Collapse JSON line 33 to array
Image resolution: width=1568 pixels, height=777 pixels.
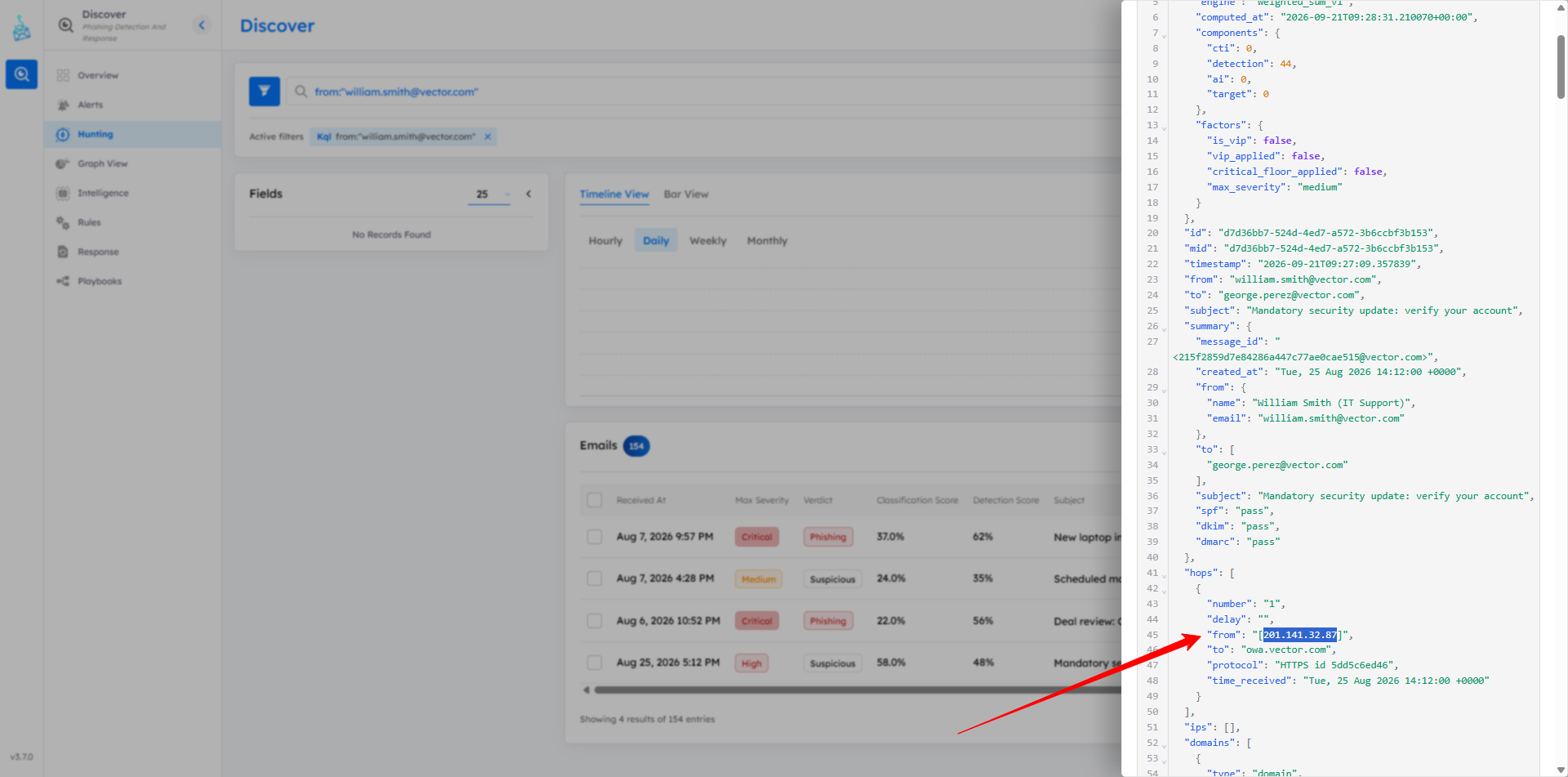pos(1165,452)
